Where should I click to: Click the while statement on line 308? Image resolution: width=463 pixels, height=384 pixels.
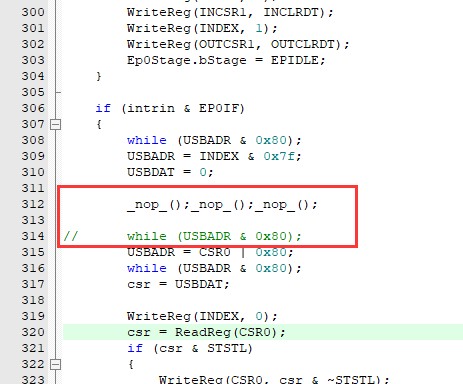coord(214,141)
